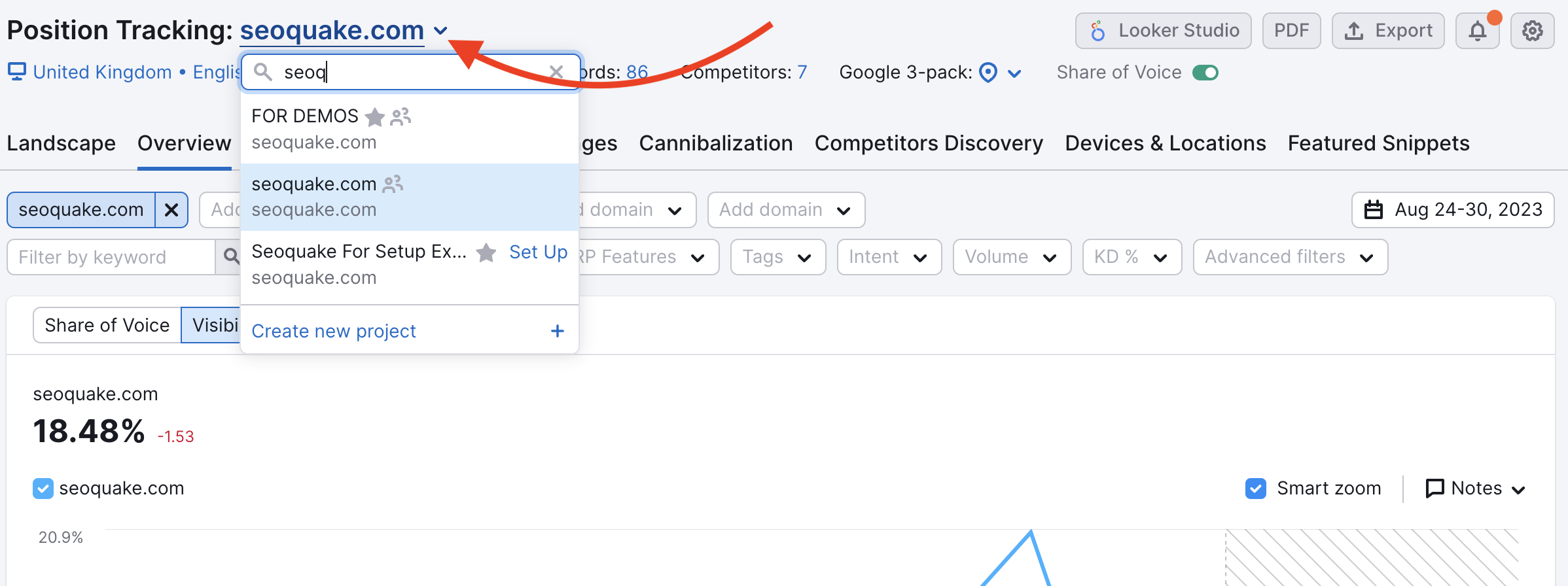The image size is (1568, 586).
Task: Open the Aug 24-30, 2023 date picker
Action: tap(1453, 210)
